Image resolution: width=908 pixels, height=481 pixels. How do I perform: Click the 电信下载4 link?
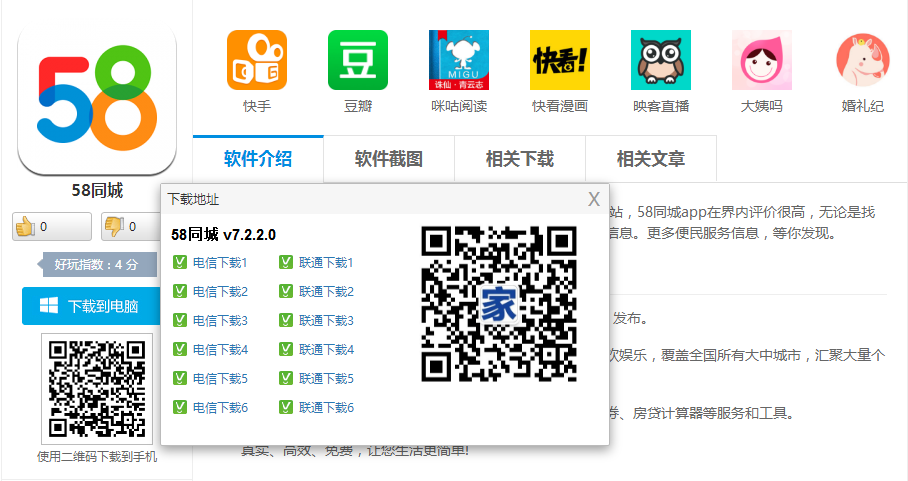click(x=220, y=350)
